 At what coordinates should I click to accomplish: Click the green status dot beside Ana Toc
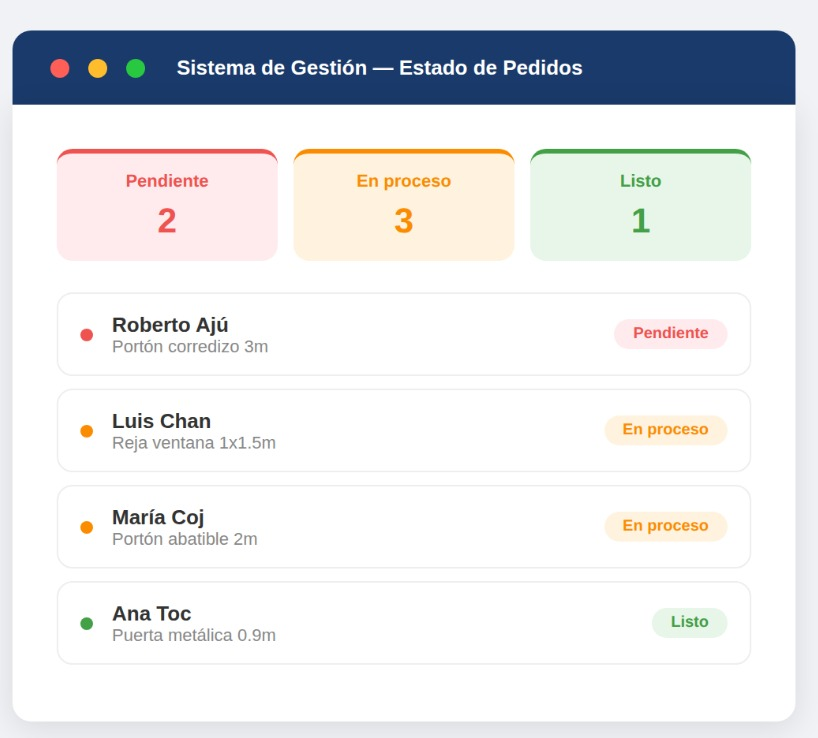point(87,623)
